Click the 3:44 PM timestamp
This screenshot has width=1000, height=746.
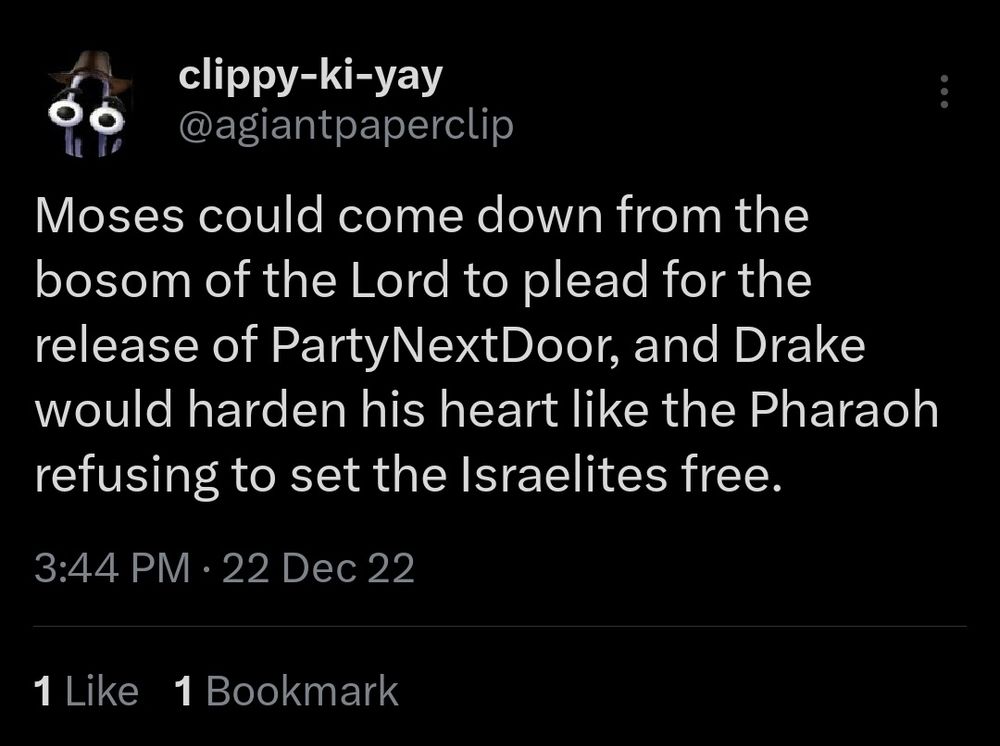pyautogui.click(x=112, y=567)
